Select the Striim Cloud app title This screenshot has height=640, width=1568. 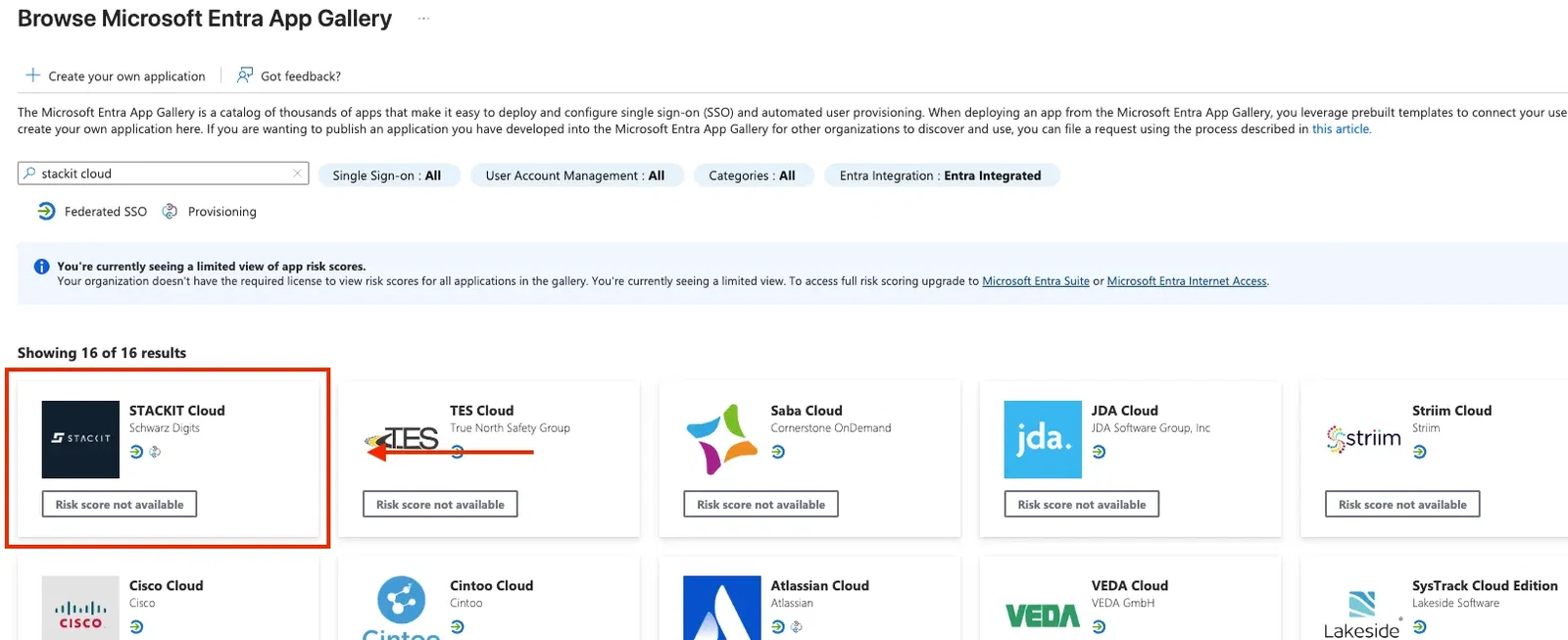[x=1452, y=411]
